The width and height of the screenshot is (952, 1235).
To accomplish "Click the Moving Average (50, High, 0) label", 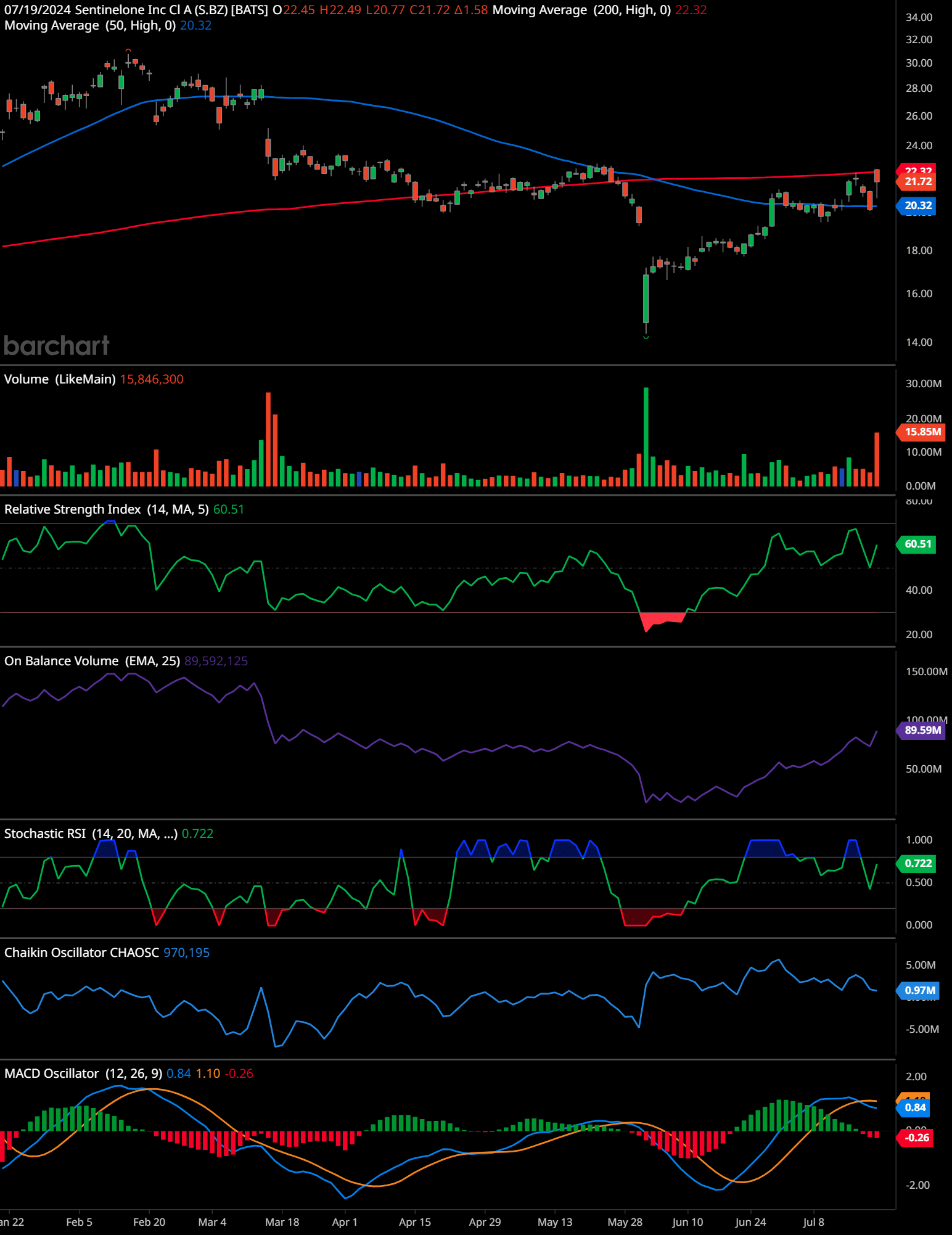I will click(90, 25).
